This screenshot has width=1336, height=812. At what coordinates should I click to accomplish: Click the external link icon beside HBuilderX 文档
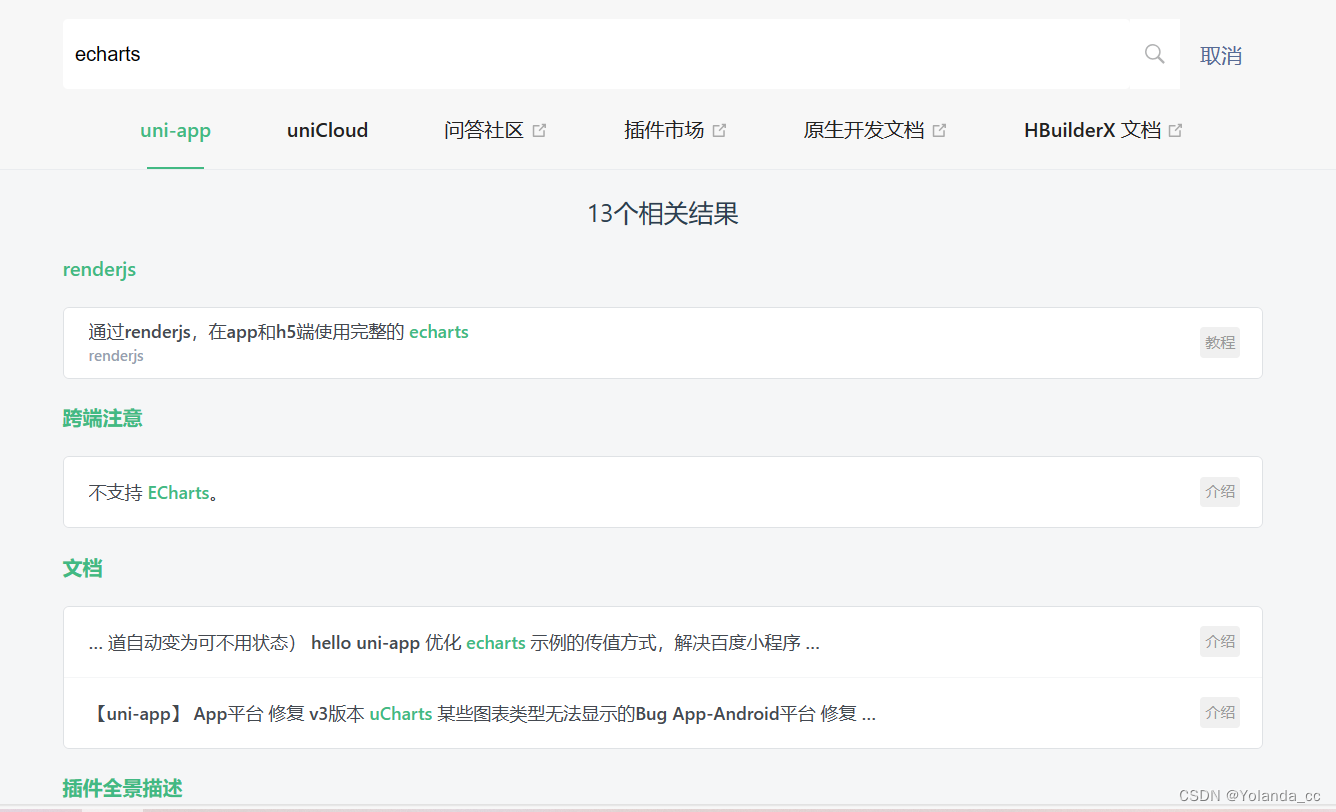point(1177,129)
